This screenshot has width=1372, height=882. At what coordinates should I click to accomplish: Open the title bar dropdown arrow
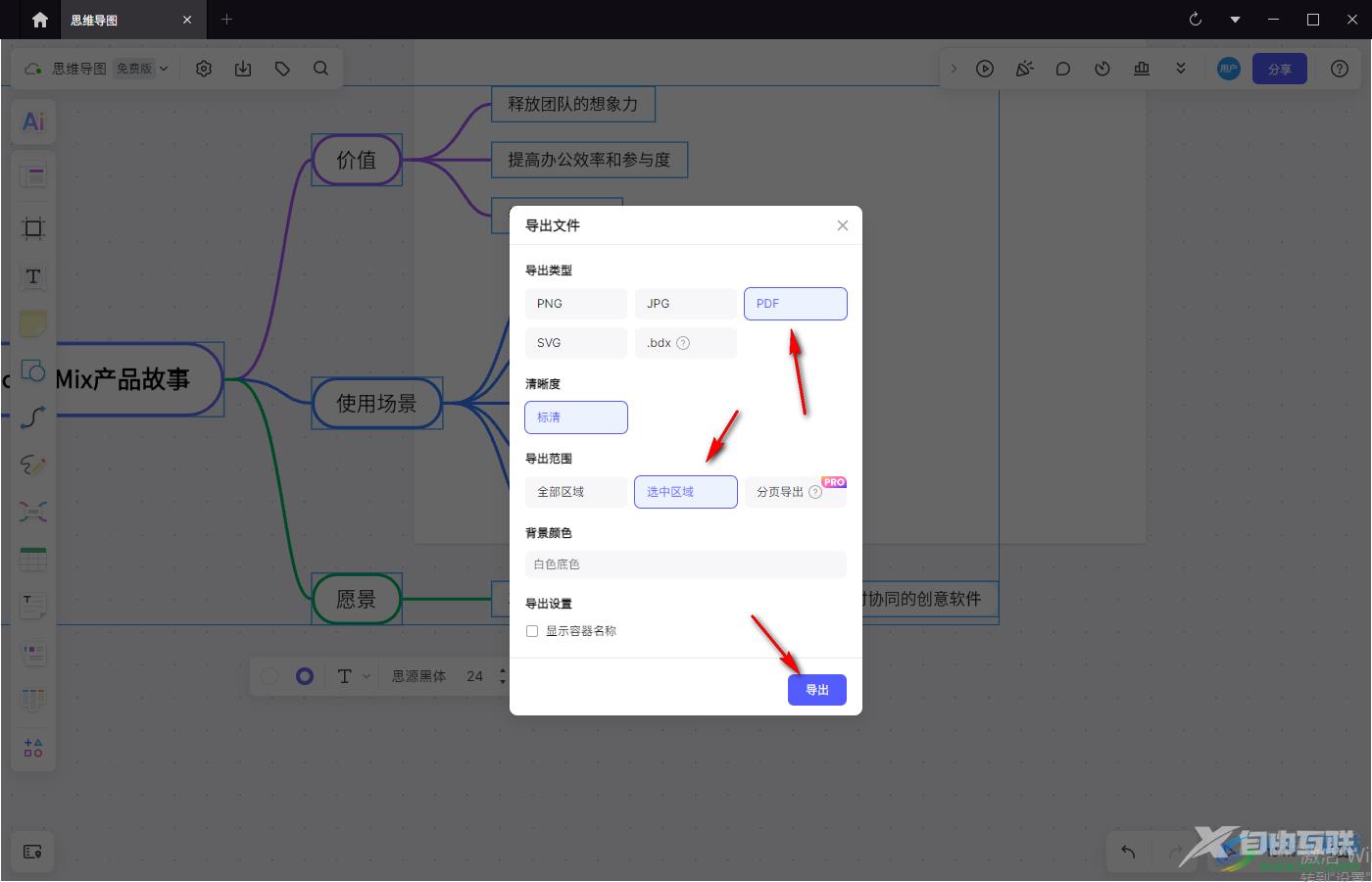pyautogui.click(x=1235, y=20)
